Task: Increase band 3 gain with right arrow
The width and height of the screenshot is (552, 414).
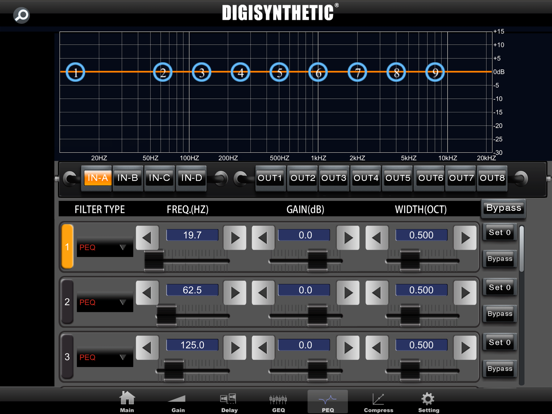Action: (348, 348)
